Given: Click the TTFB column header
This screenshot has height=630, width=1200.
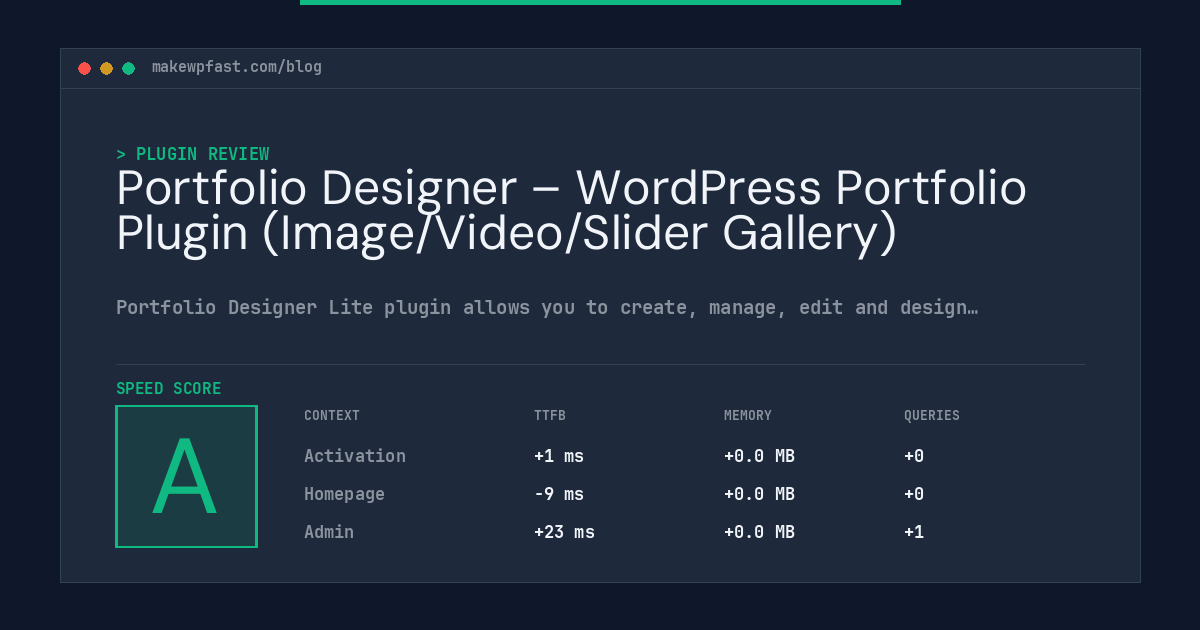Looking at the screenshot, I should (x=550, y=416).
